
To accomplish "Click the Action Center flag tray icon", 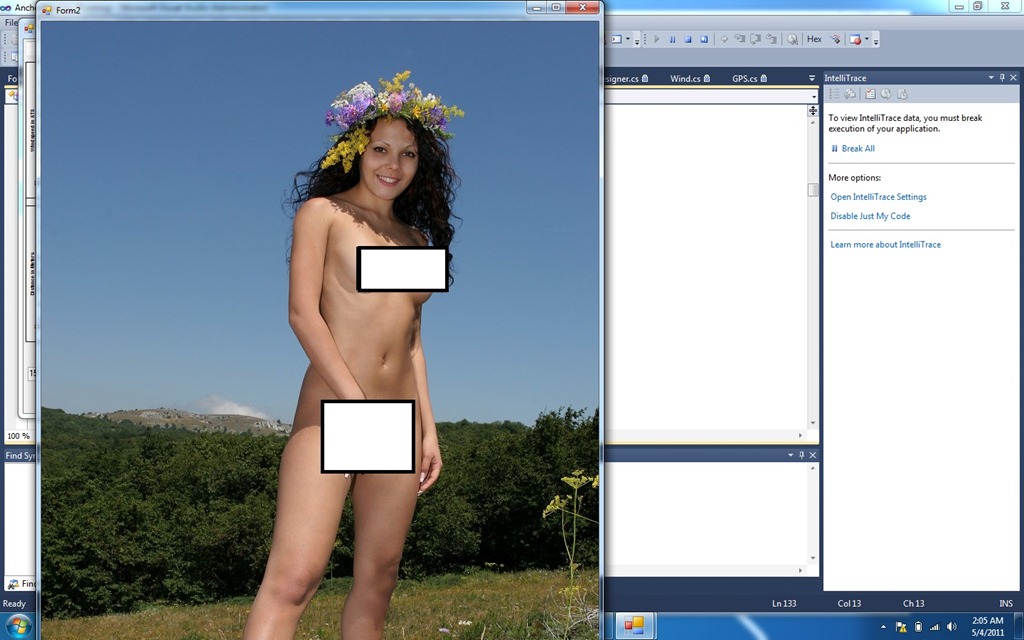I will (901, 627).
